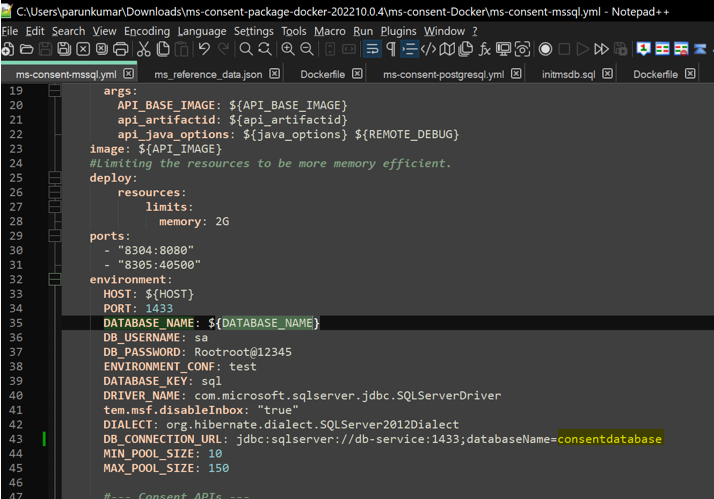Click the New file toolbar icon
This screenshot has width=714, height=499.
[x=8, y=49]
